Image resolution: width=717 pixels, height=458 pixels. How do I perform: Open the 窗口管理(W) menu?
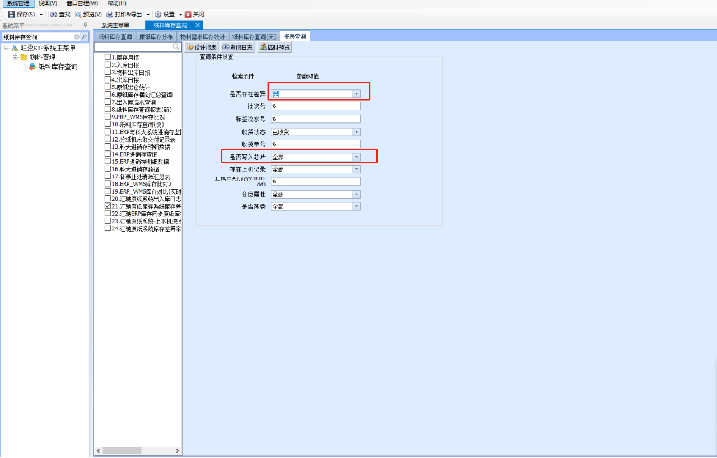[x=82, y=3]
